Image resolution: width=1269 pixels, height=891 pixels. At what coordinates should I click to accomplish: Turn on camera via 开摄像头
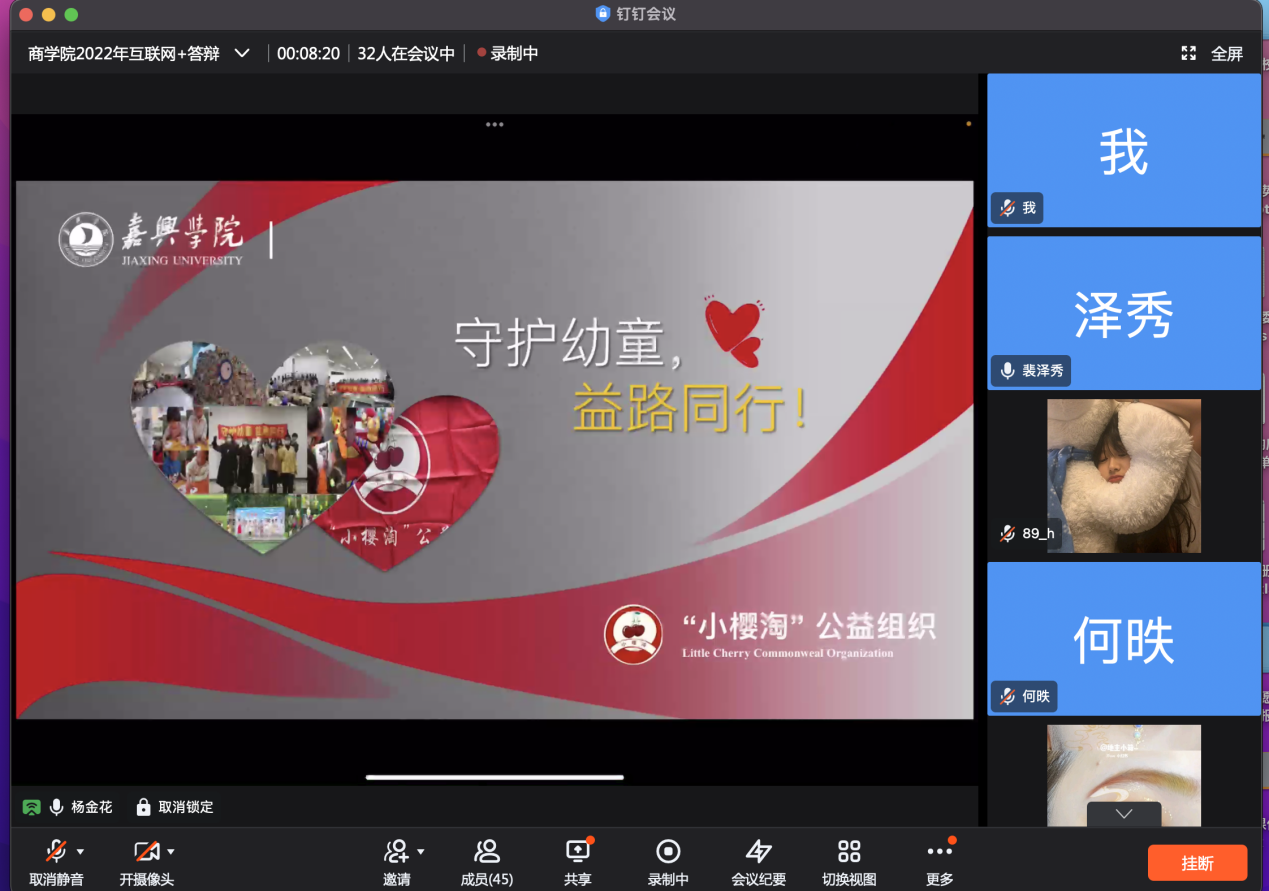[x=146, y=852]
